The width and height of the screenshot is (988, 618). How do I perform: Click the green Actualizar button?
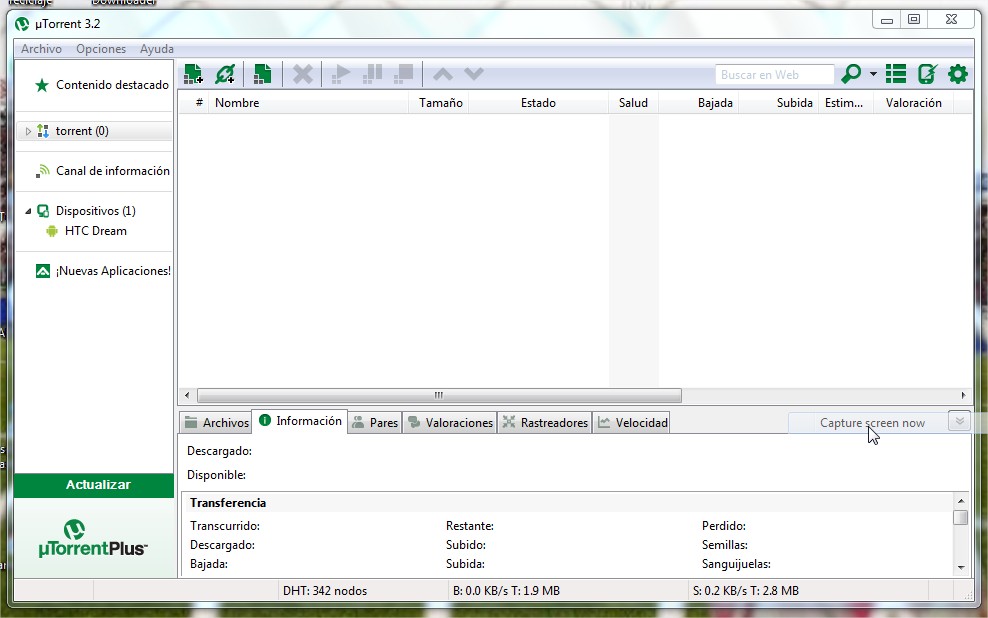tap(94, 485)
